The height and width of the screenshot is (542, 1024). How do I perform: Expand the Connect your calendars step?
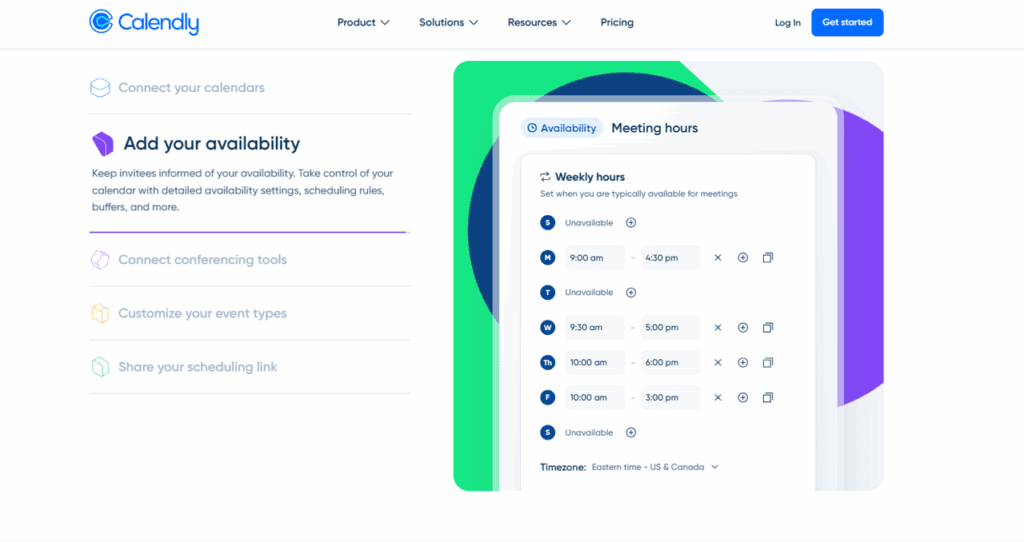click(x=191, y=88)
